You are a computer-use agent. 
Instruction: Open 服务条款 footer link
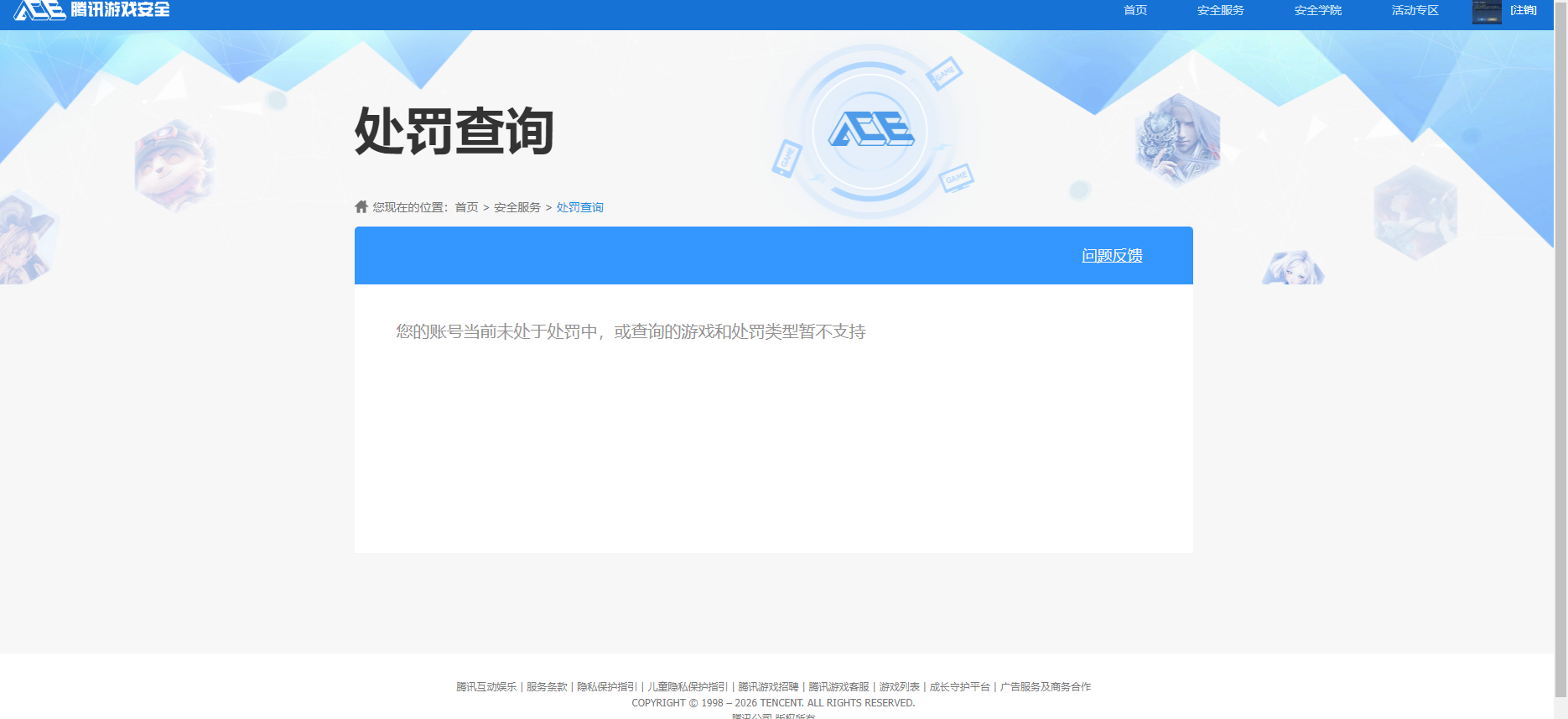pyautogui.click(x=547, y=686)
